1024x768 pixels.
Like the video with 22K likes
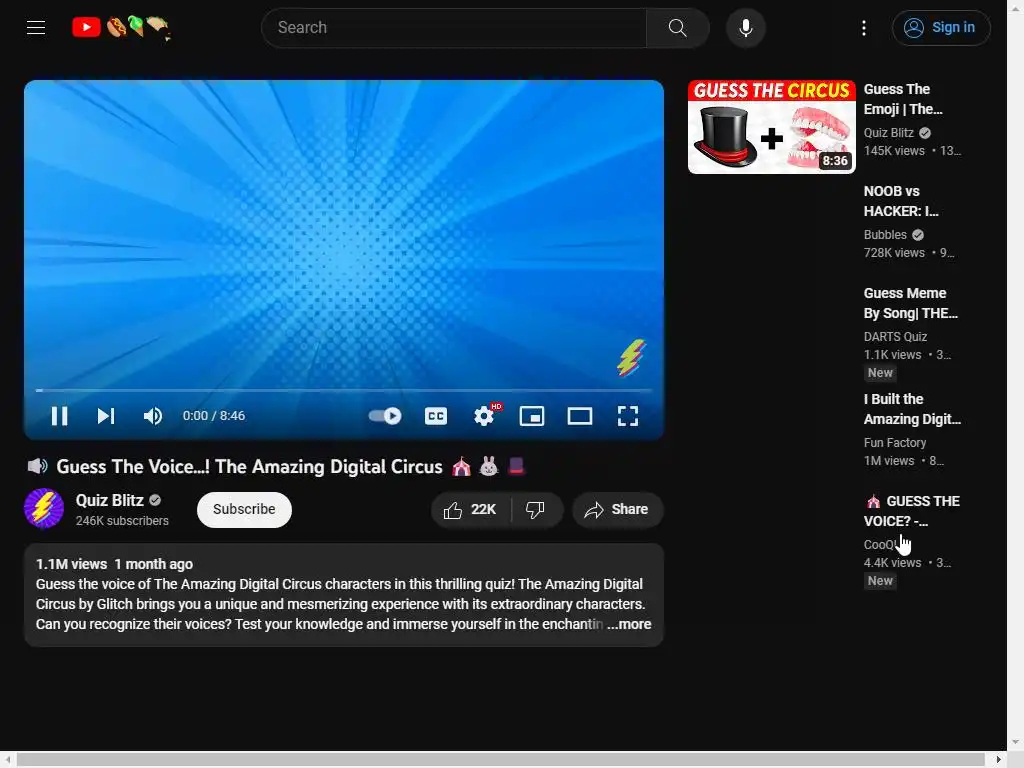(470, 510)
